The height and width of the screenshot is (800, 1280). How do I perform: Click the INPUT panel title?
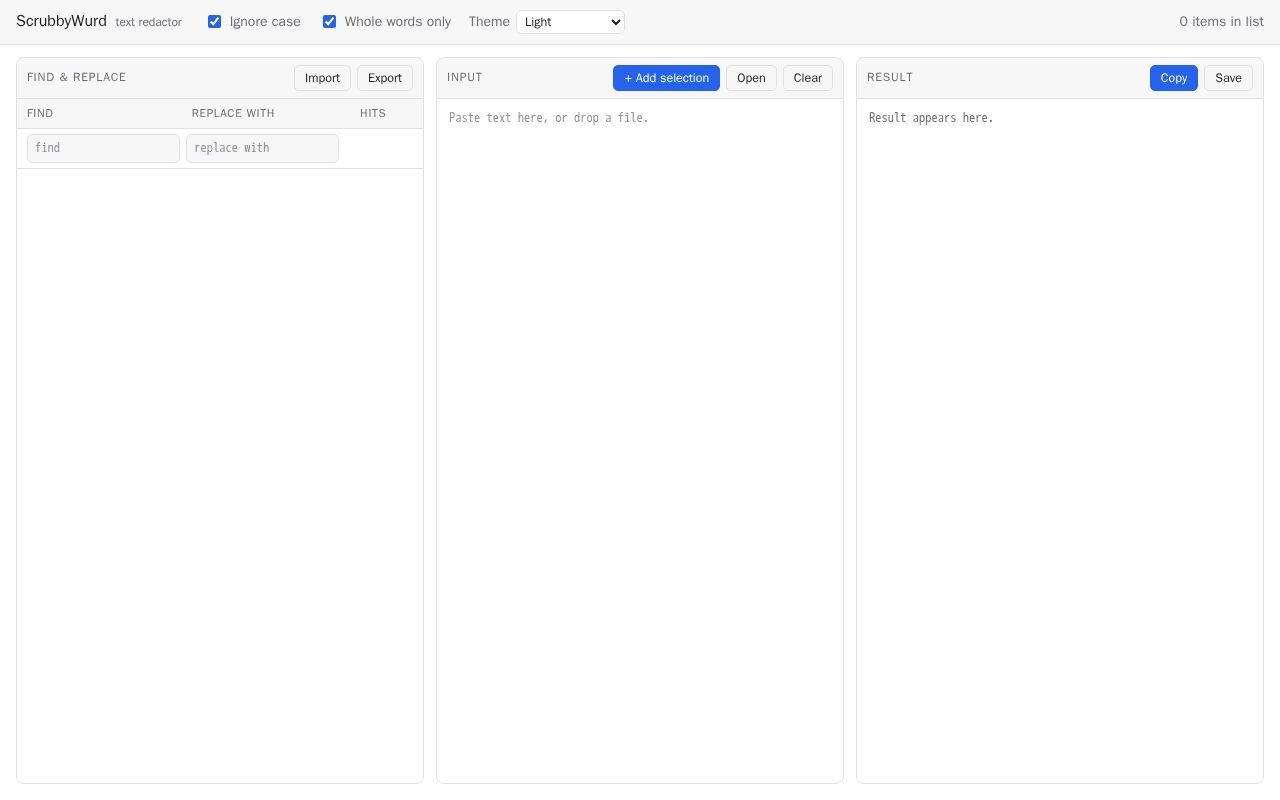pyautogui.click(x=465, y=77)
